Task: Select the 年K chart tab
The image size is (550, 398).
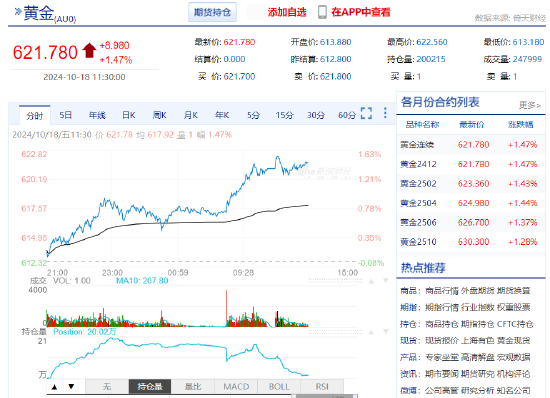Action: (222, 115)
